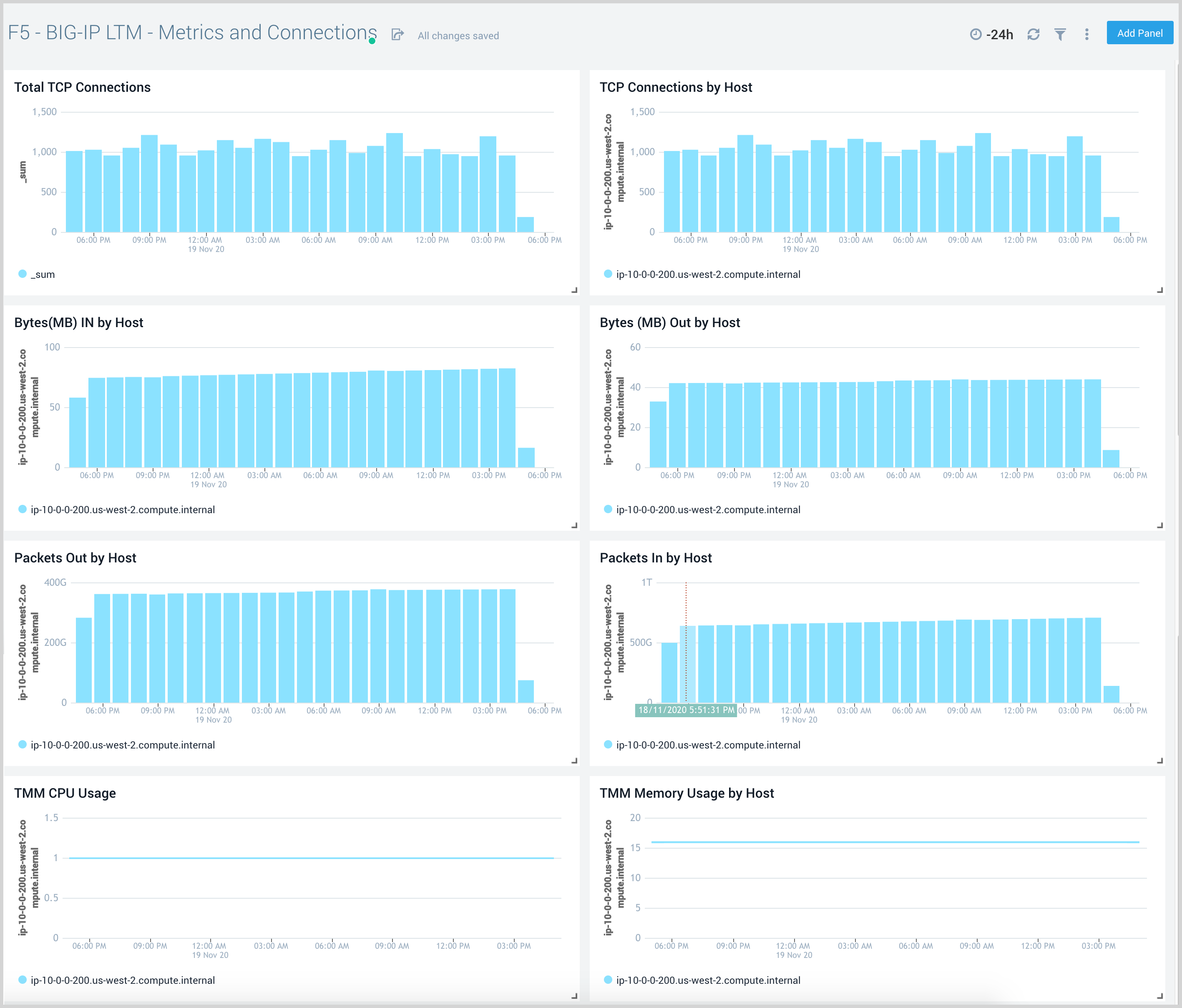This screenshot has width=1182, height=1008.
Task: Click the green status dot beside the dashboard title
Action: pyautogui.click(x=372, y=40)
